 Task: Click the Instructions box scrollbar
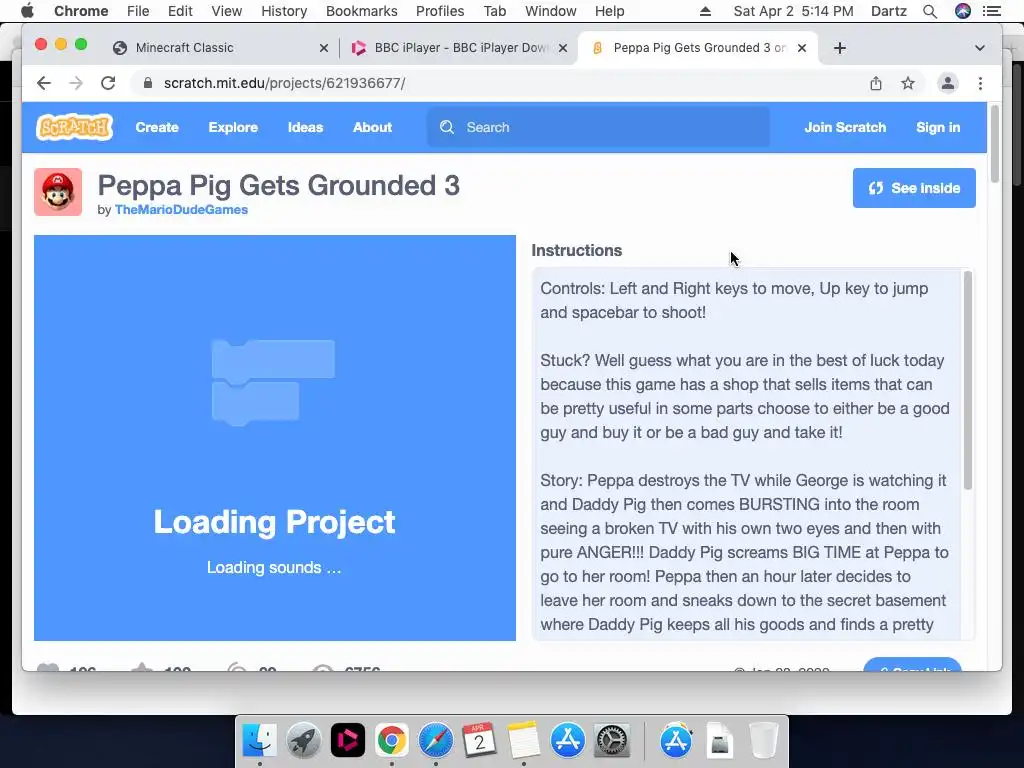click(x=968, y=380)
